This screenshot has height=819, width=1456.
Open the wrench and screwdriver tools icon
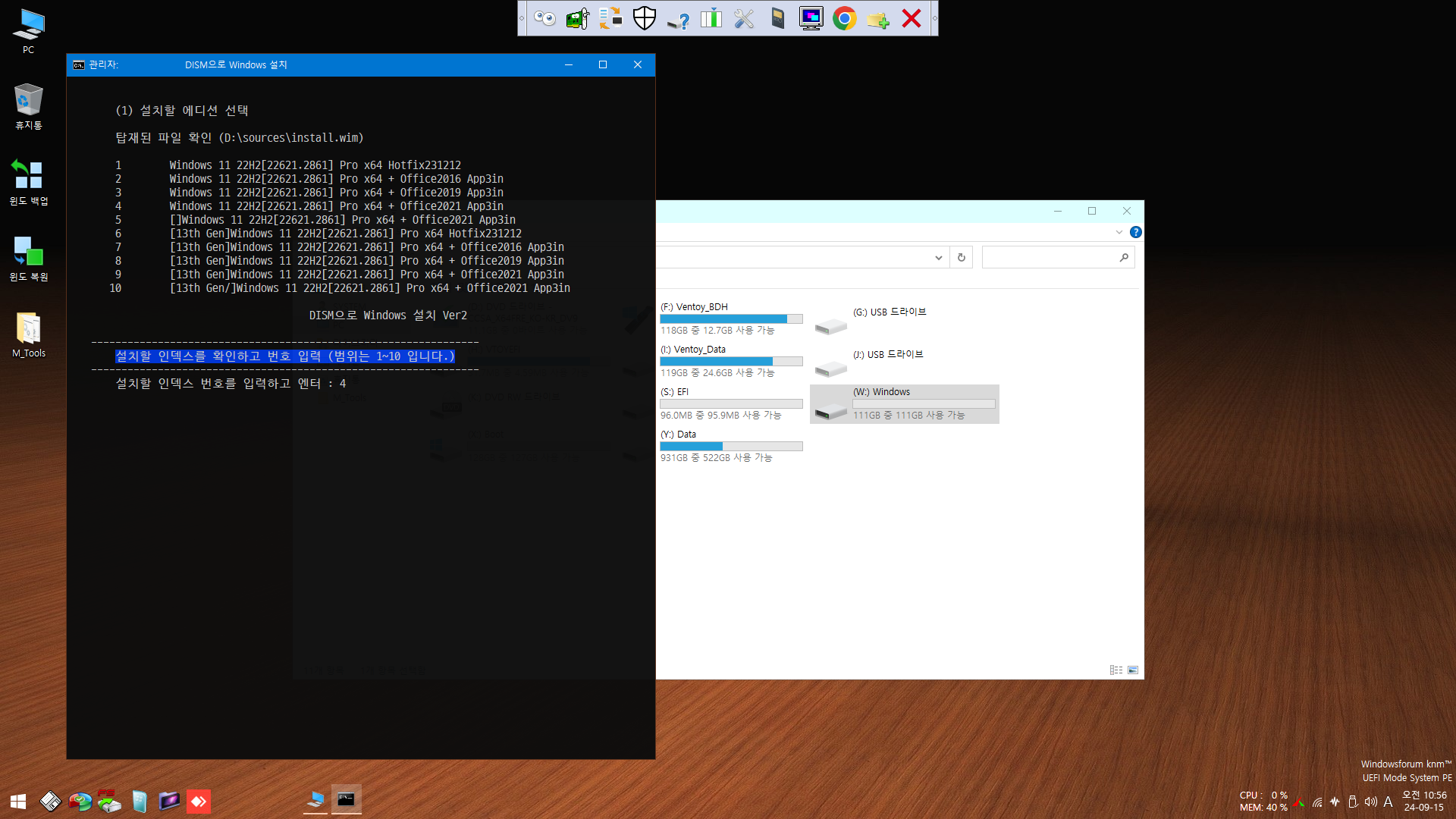click(745, 18)
